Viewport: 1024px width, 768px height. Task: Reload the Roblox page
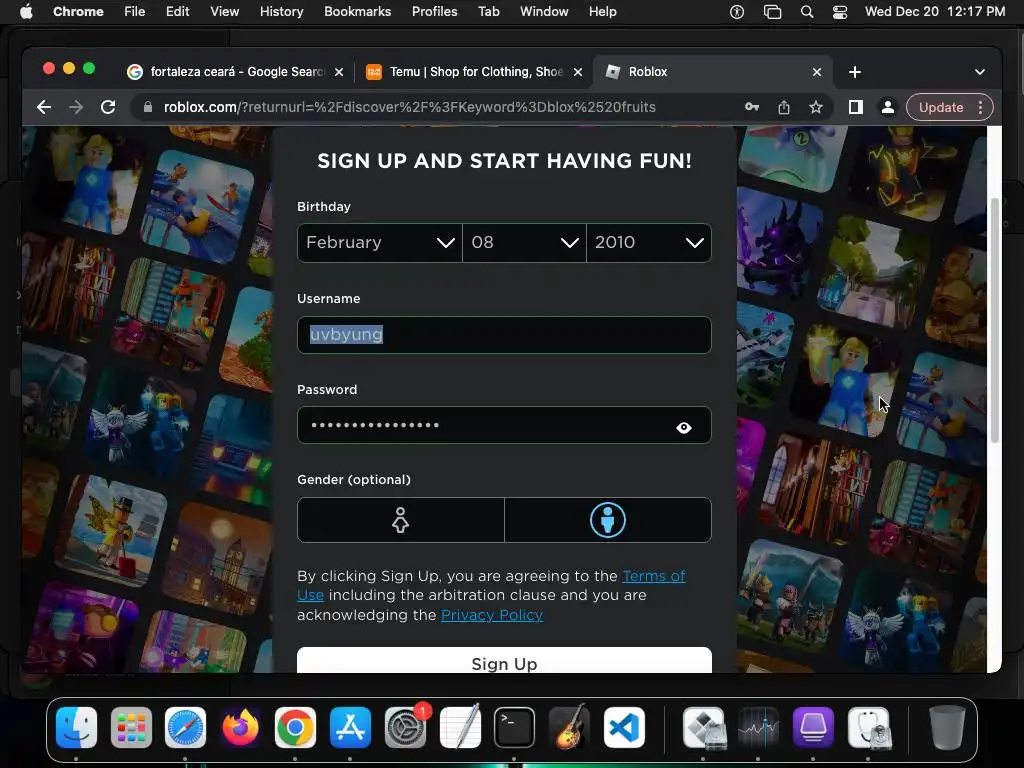coord(108,107)
